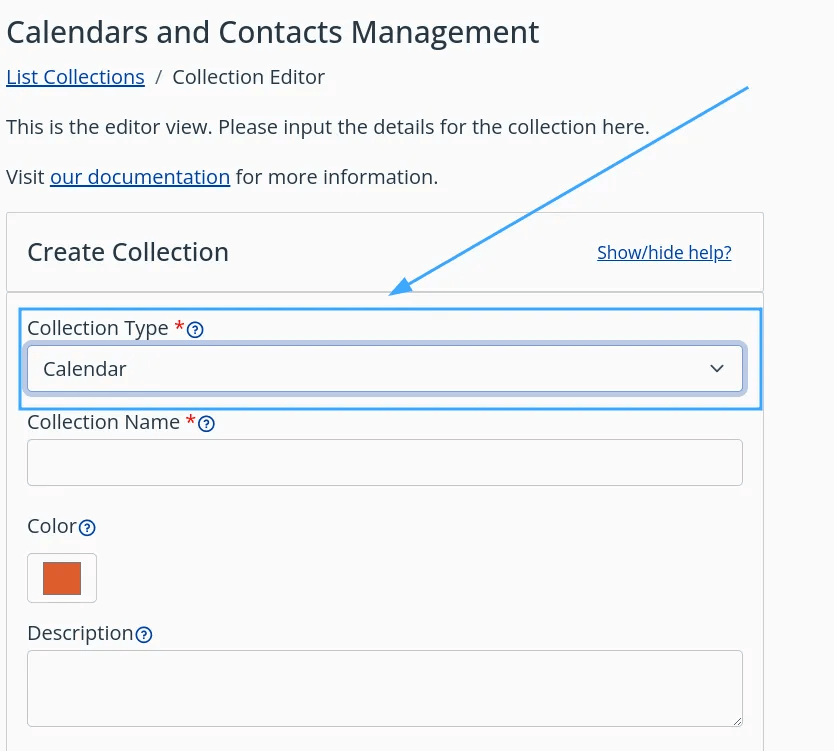The width and height of the screenshot is (834, 751).
Task: Focus the Collection Name input field
Action: (384, 462)
